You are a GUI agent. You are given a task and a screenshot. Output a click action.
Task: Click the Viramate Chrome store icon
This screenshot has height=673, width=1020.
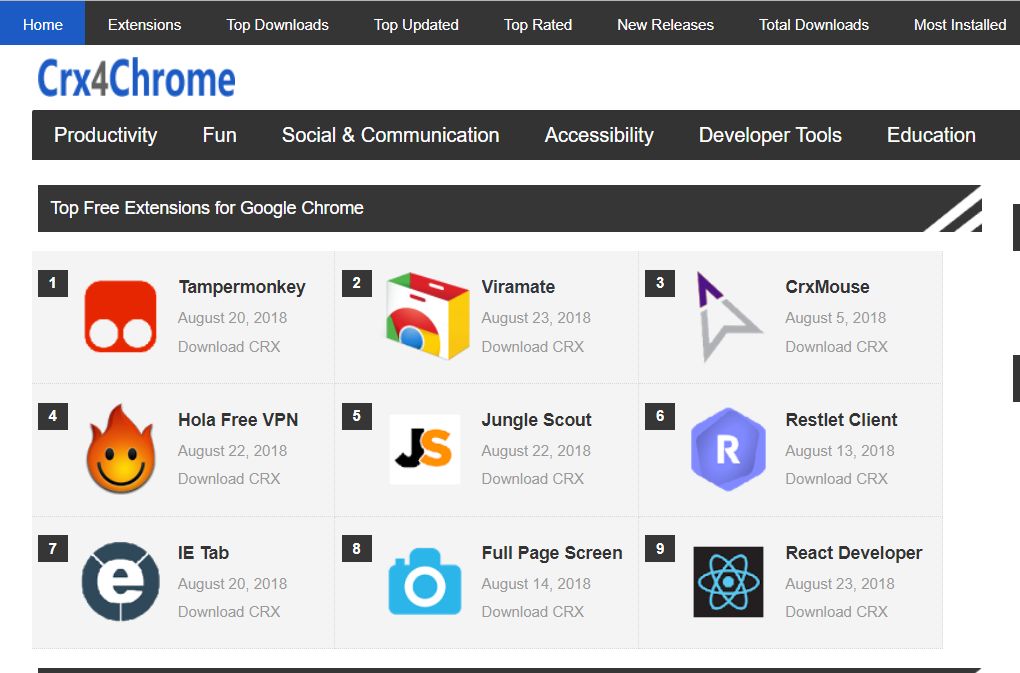[427, 317]
